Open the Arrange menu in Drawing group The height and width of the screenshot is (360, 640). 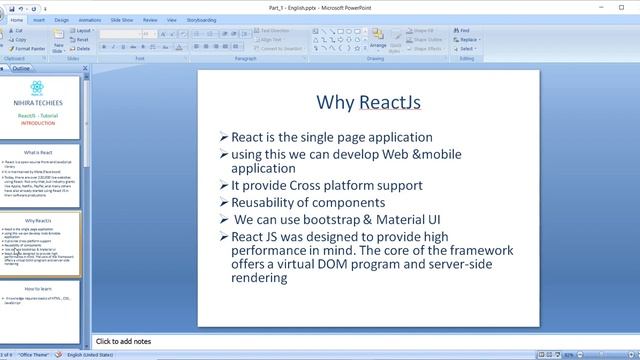tap(378, 39)
